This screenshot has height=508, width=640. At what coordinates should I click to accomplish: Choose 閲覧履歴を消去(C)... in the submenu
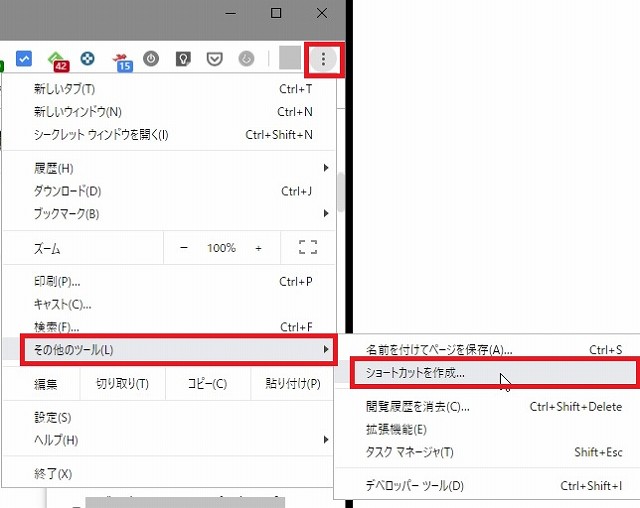pos(418,407)
